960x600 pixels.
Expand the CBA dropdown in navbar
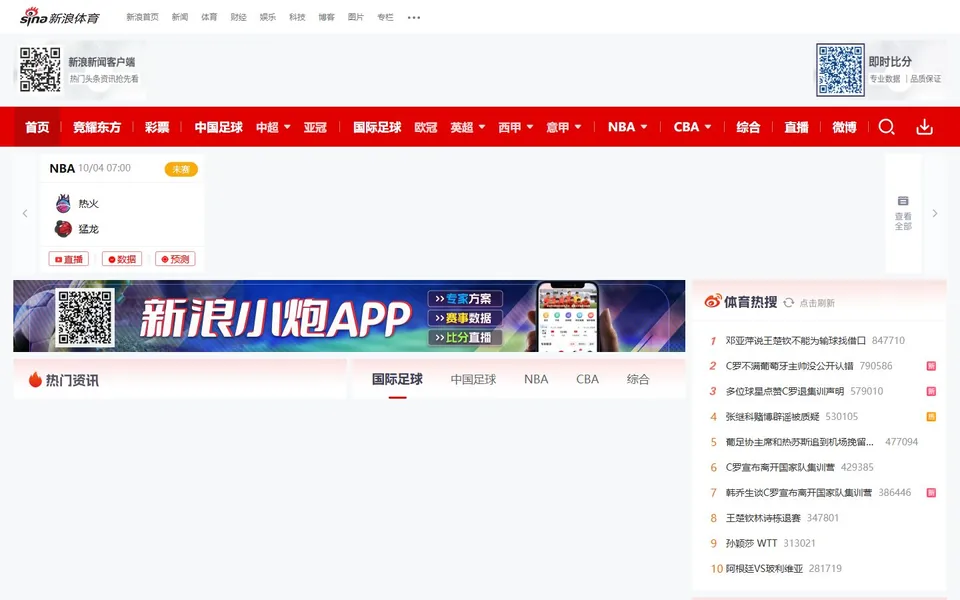coord(708,127)
